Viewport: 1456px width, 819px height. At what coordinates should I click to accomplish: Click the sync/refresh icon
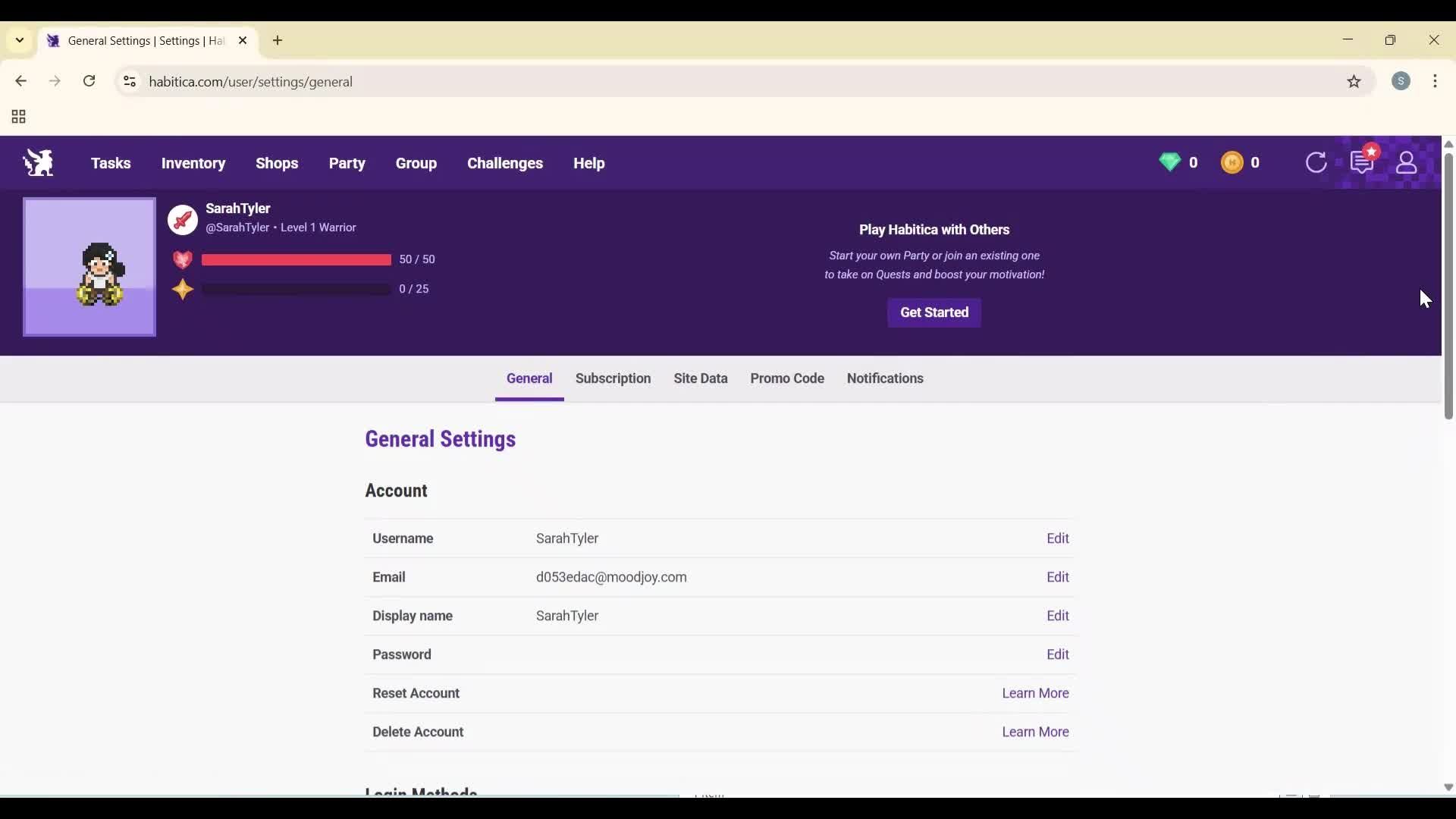1316,162
